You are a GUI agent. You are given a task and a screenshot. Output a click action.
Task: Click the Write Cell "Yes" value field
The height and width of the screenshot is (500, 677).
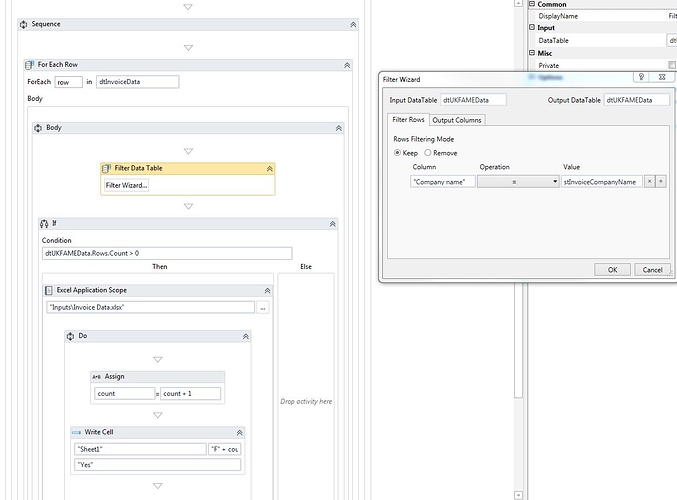tap(158, 465)
